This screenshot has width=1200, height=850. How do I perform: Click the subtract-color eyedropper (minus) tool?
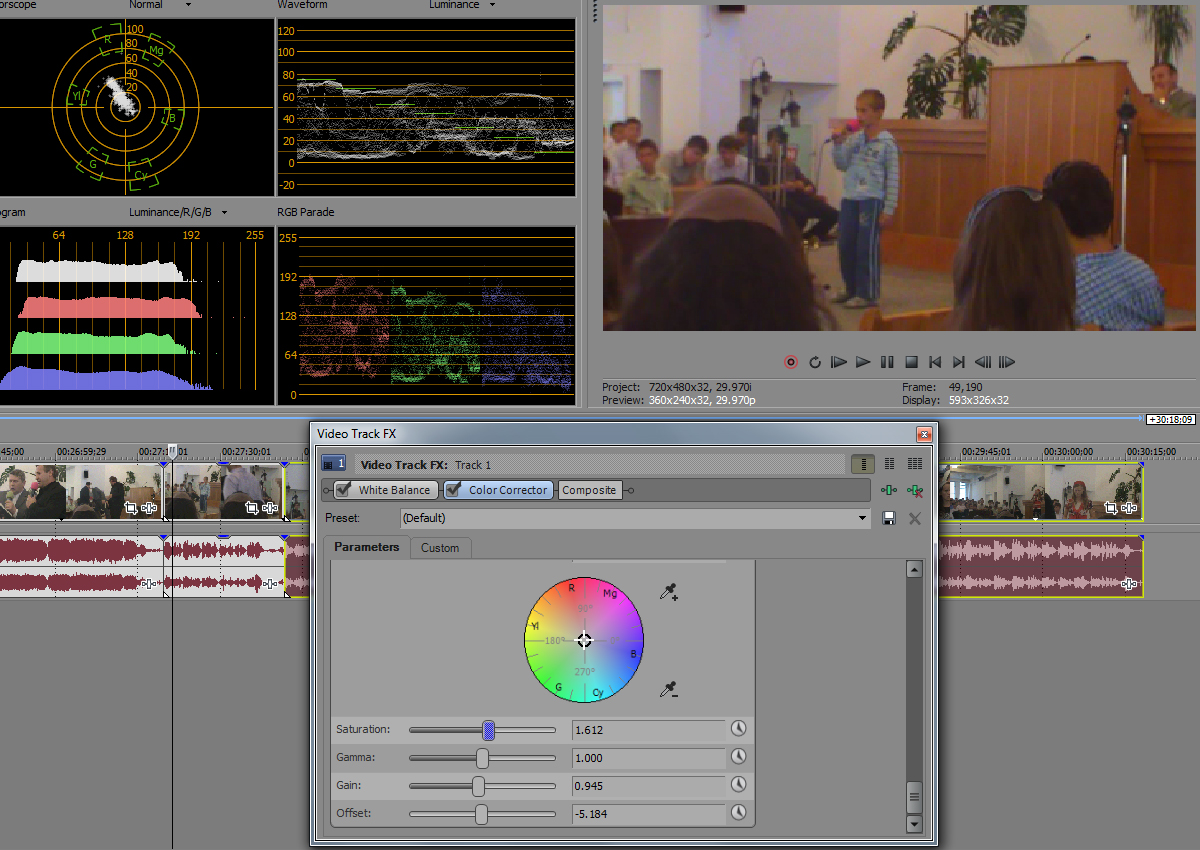pyautogui.click(x=669, y=689)
